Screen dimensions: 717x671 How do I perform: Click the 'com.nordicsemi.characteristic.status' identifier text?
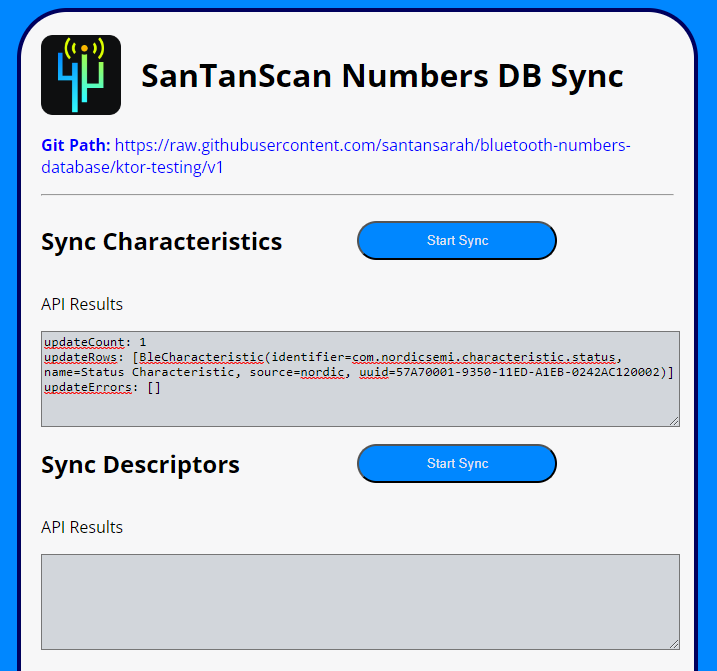(x=484, y=357)
